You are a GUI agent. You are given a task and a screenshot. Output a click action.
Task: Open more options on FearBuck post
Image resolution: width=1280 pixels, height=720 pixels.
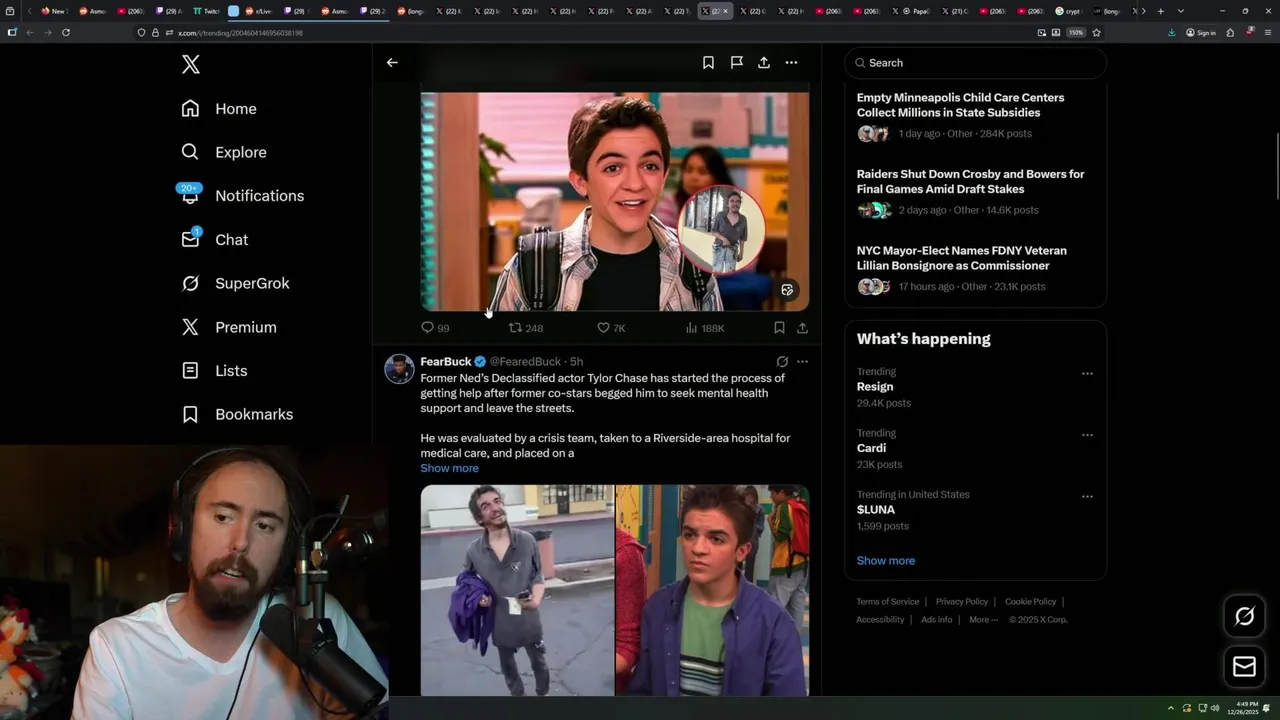click(x=802, y=362)
